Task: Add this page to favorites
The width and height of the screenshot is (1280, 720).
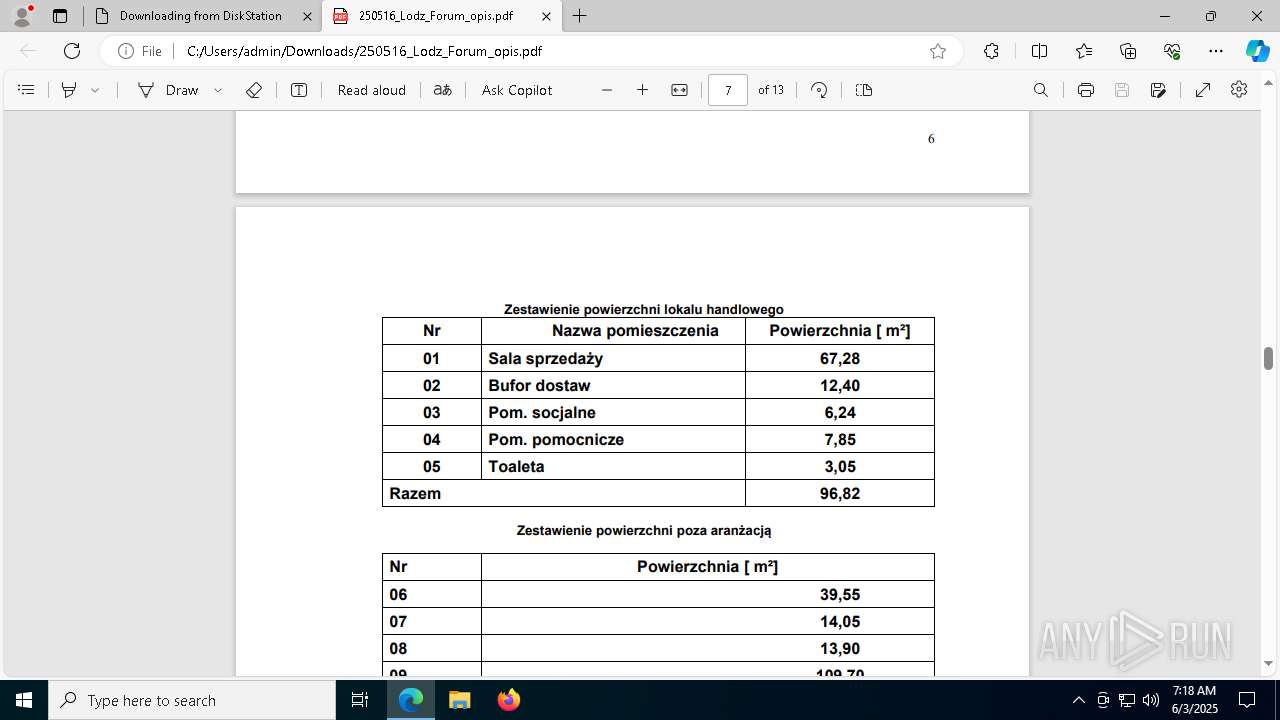Action: [x=938, y=51]
